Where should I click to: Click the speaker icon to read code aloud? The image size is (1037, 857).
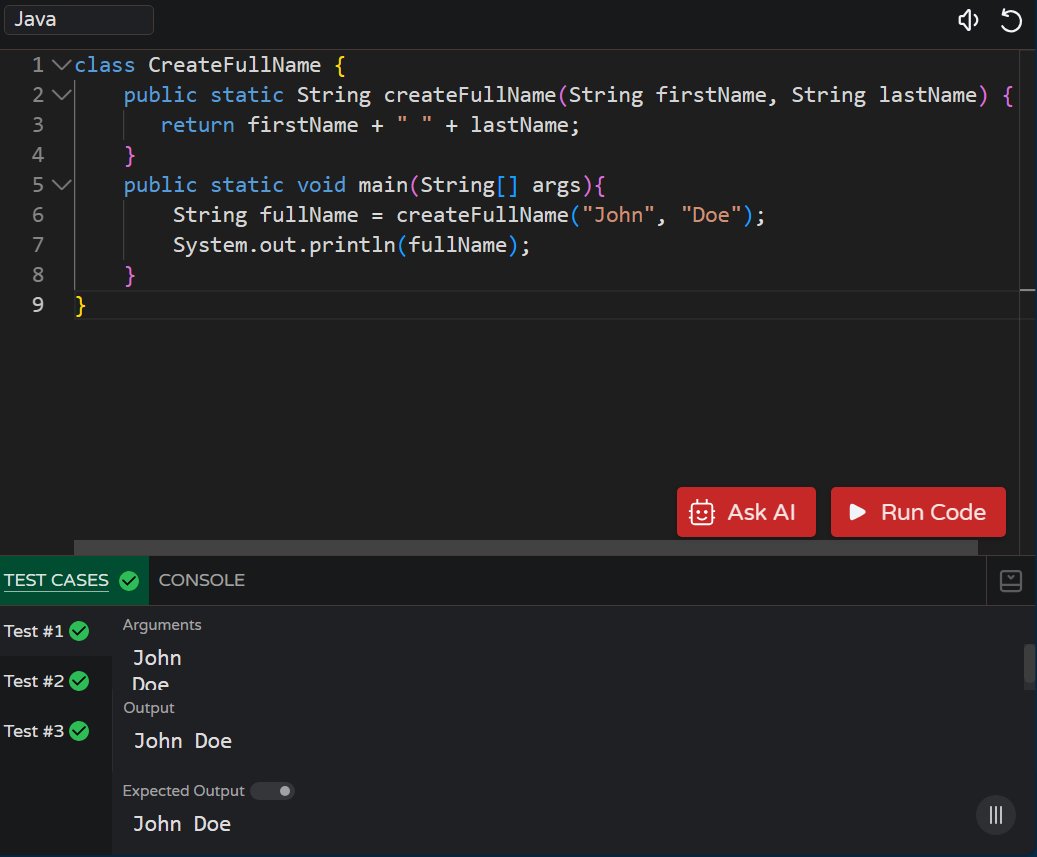coord(967,19)
